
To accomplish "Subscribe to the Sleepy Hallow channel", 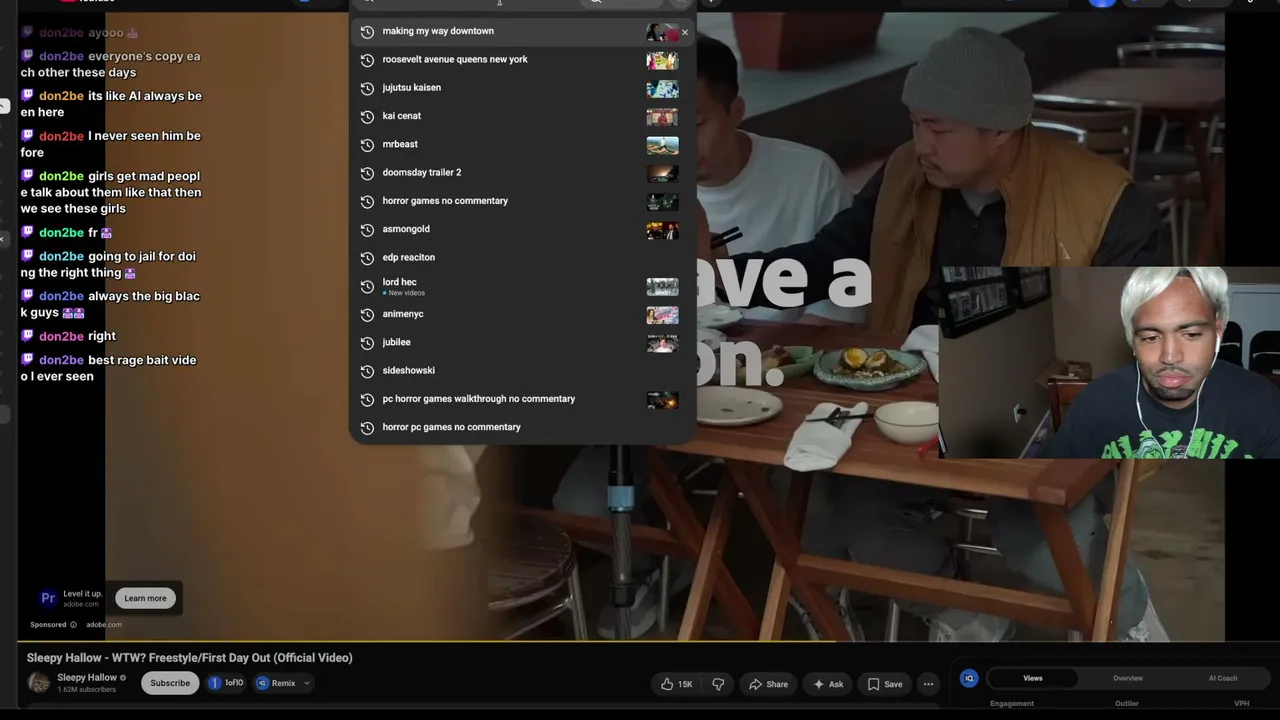I will pos(170,683).
